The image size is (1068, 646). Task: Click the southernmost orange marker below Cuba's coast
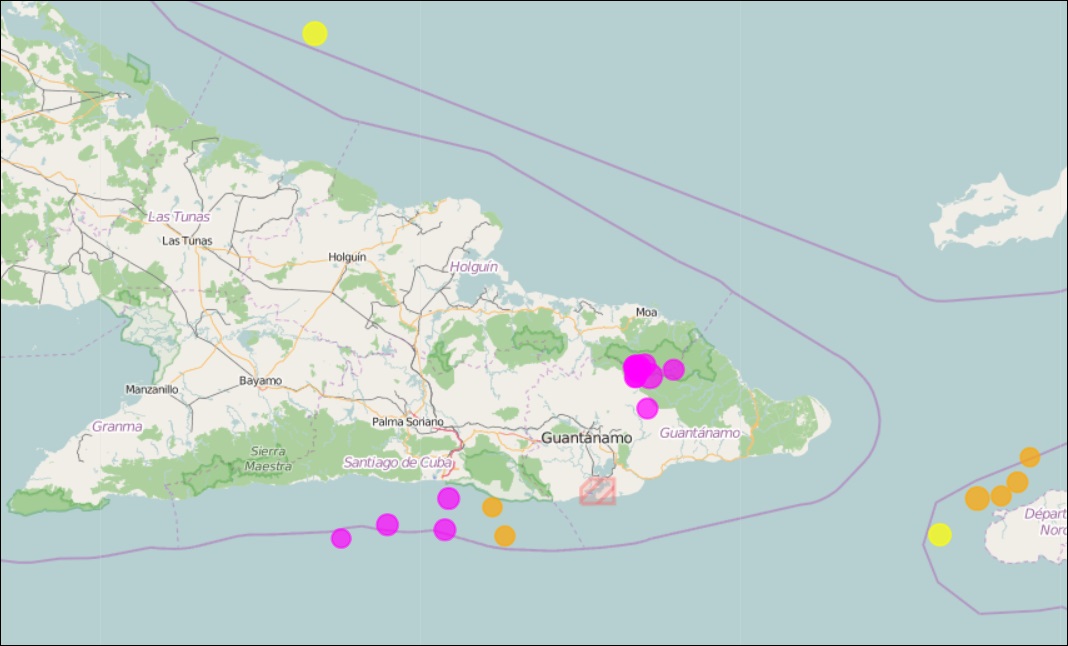pos(505,536)
